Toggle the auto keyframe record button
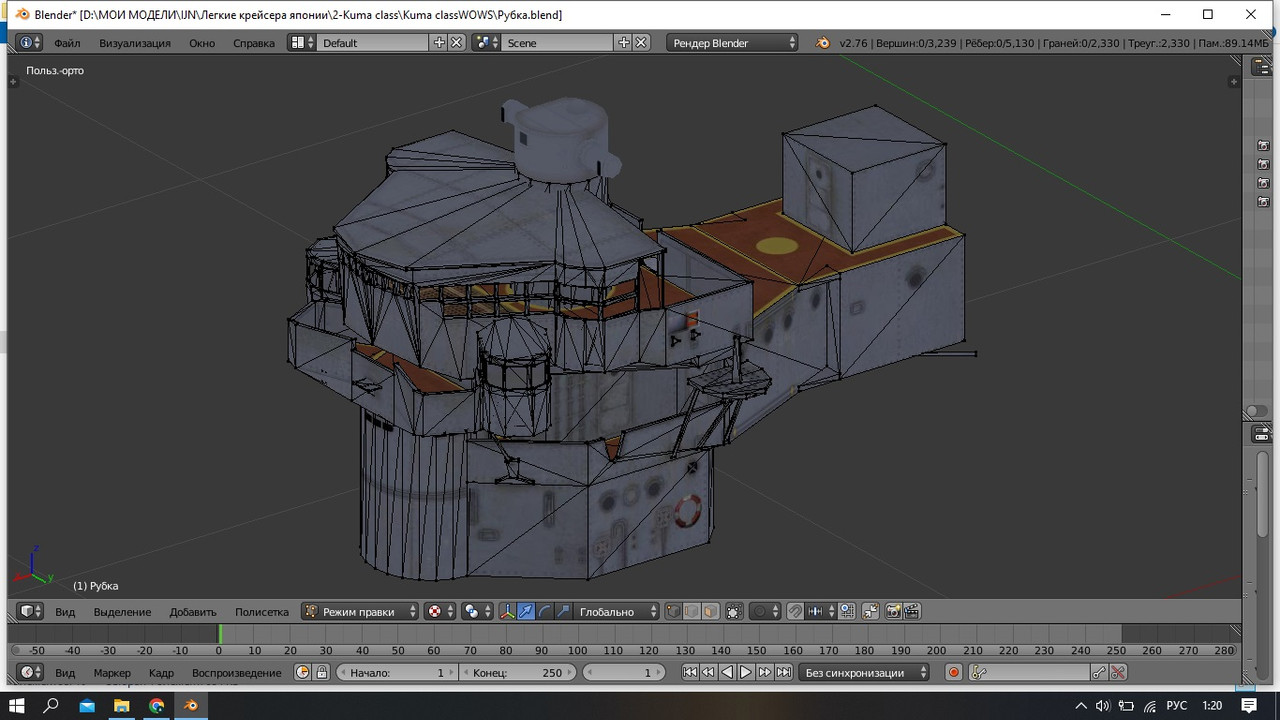The height and width of the screenshot is (720, 1280). [x=954, y=673]
